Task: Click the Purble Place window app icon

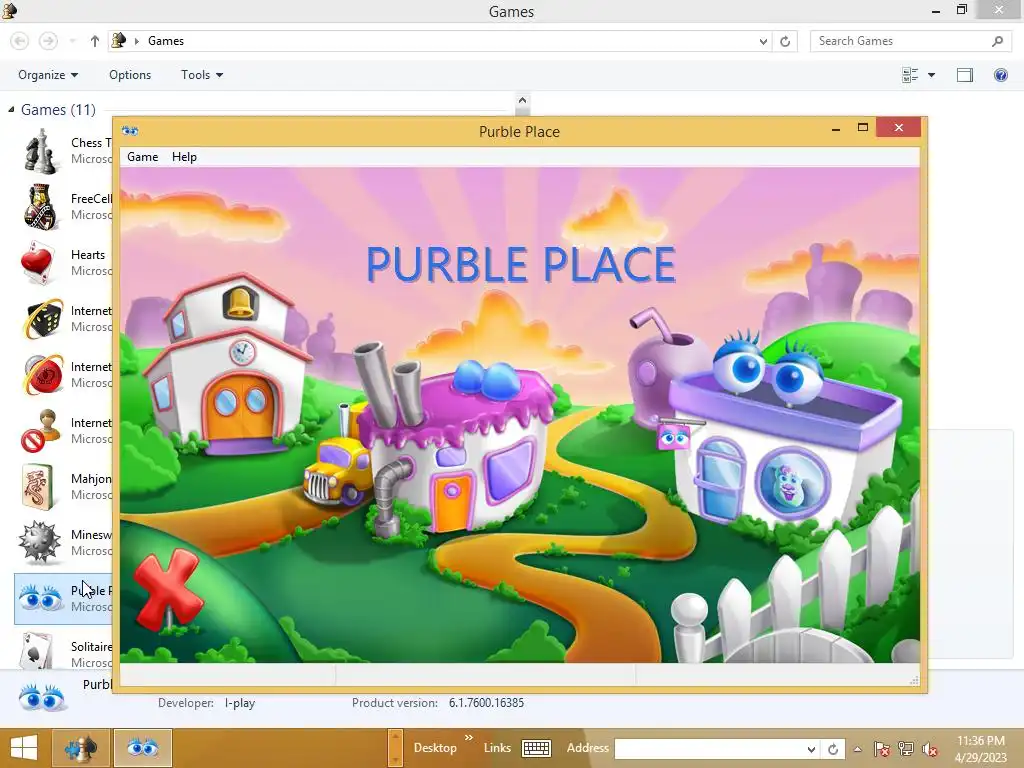Action: (x=130, y=131)
